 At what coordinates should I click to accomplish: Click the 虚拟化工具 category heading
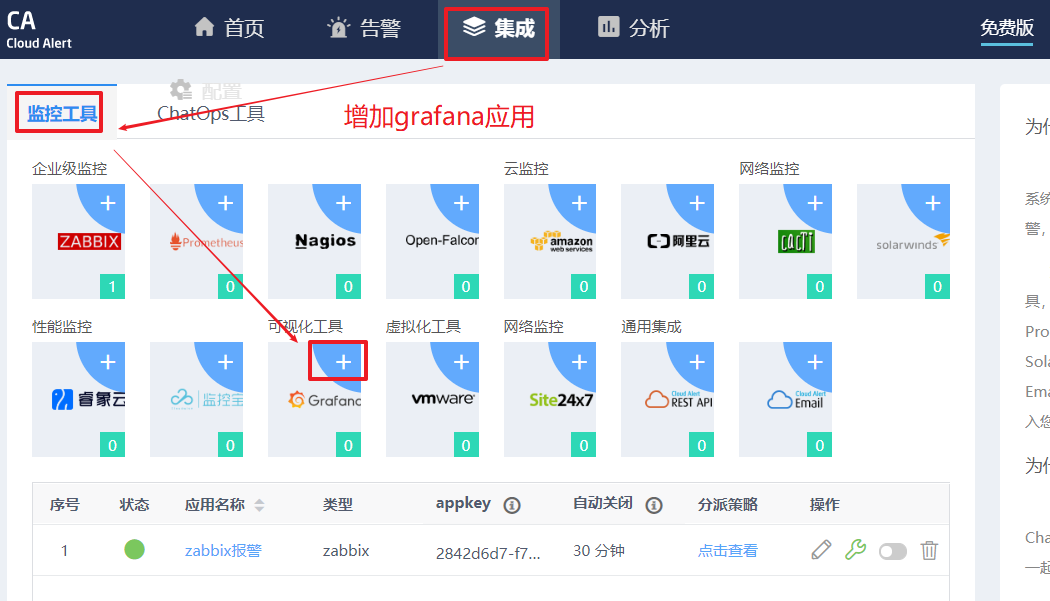click(x=423, y=327)
